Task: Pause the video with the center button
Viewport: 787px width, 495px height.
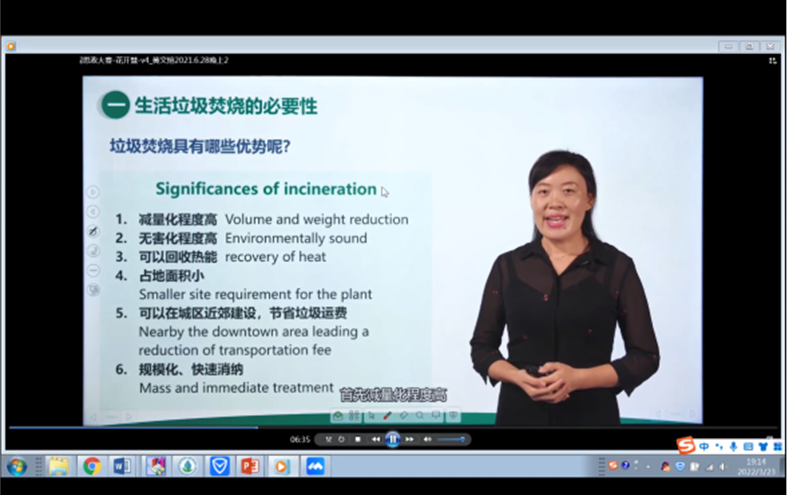Action: tap(393, 439)
